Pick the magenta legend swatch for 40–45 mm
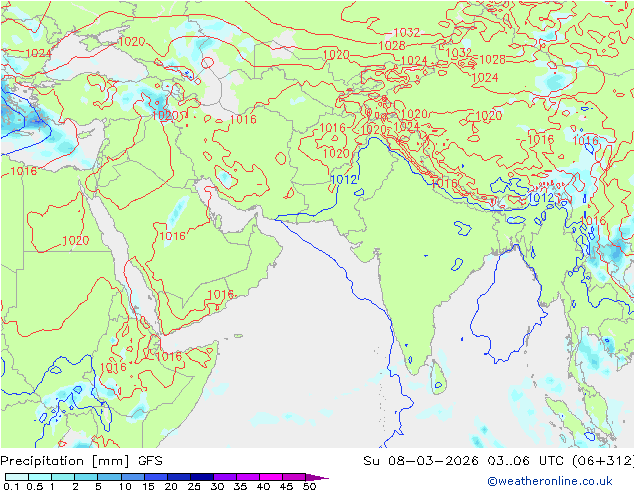The height and width of the screenshot is (490, 634). pos(271,477)
